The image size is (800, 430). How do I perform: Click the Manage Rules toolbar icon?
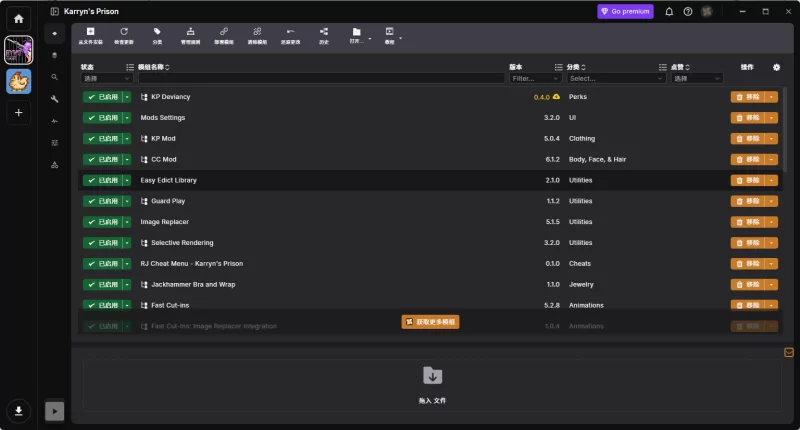(190, 32)
